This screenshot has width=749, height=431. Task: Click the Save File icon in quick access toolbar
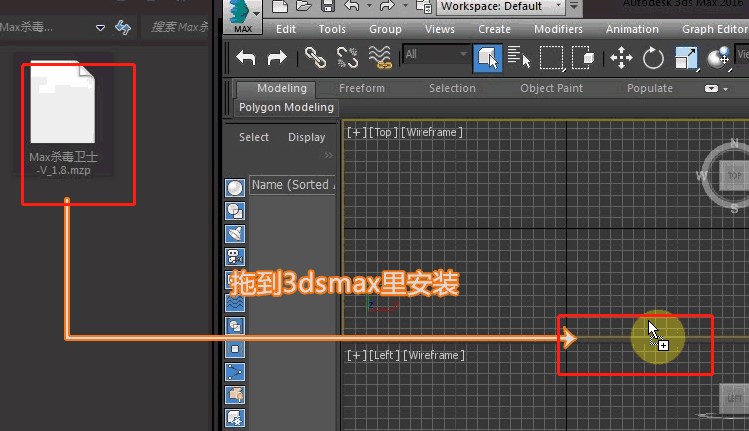327,6
